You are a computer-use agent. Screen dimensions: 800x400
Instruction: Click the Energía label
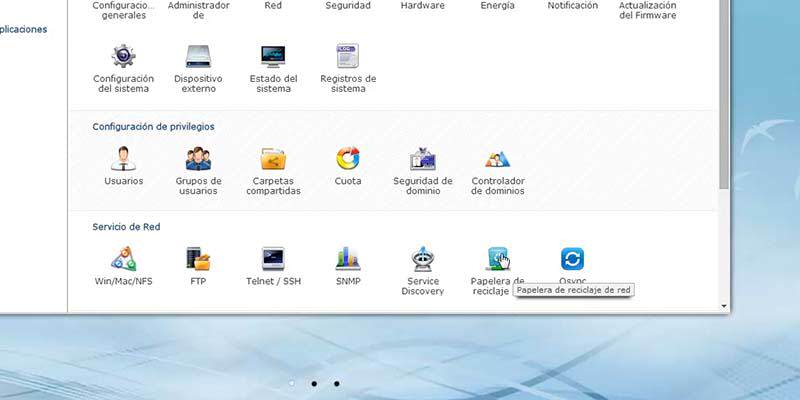coord(497,6)
